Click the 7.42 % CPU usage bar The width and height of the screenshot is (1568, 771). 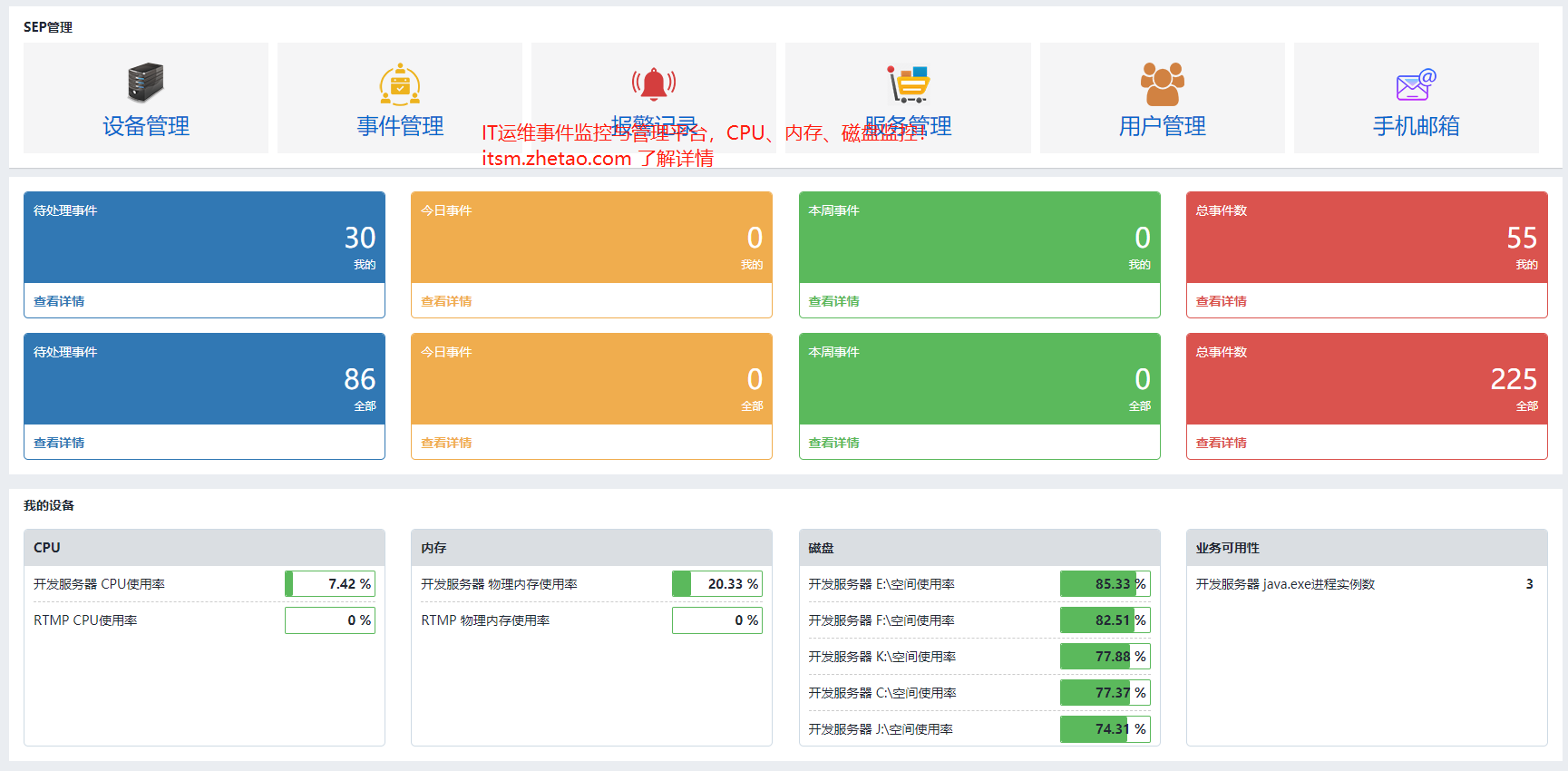[x=330, y=584]
